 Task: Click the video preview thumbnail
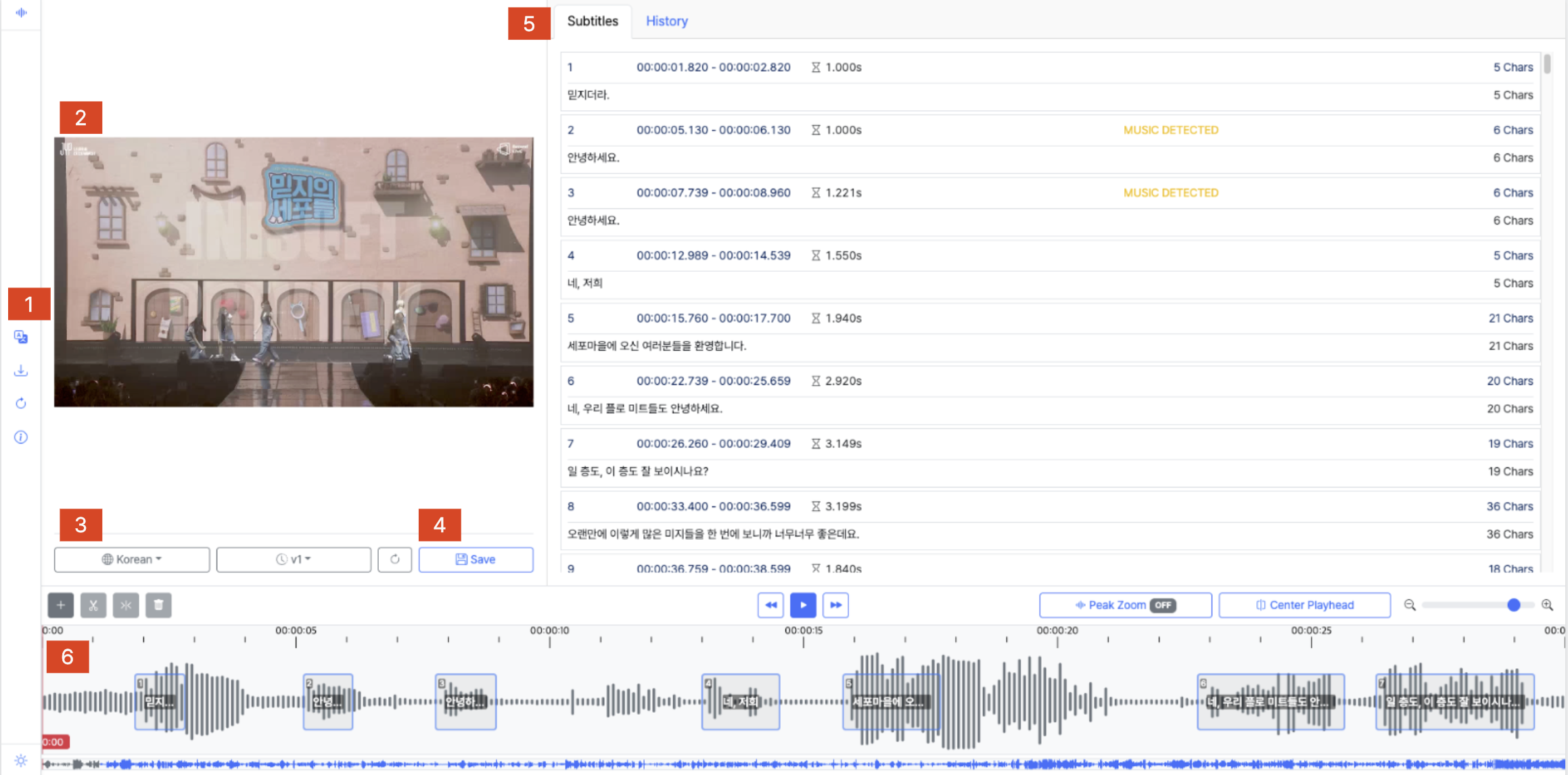(294, 272)
